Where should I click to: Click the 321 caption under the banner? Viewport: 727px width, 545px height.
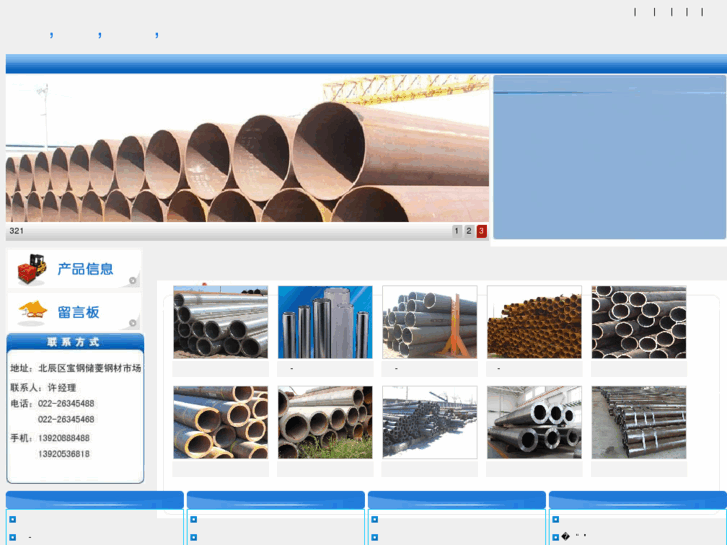(x=16, y=231)
